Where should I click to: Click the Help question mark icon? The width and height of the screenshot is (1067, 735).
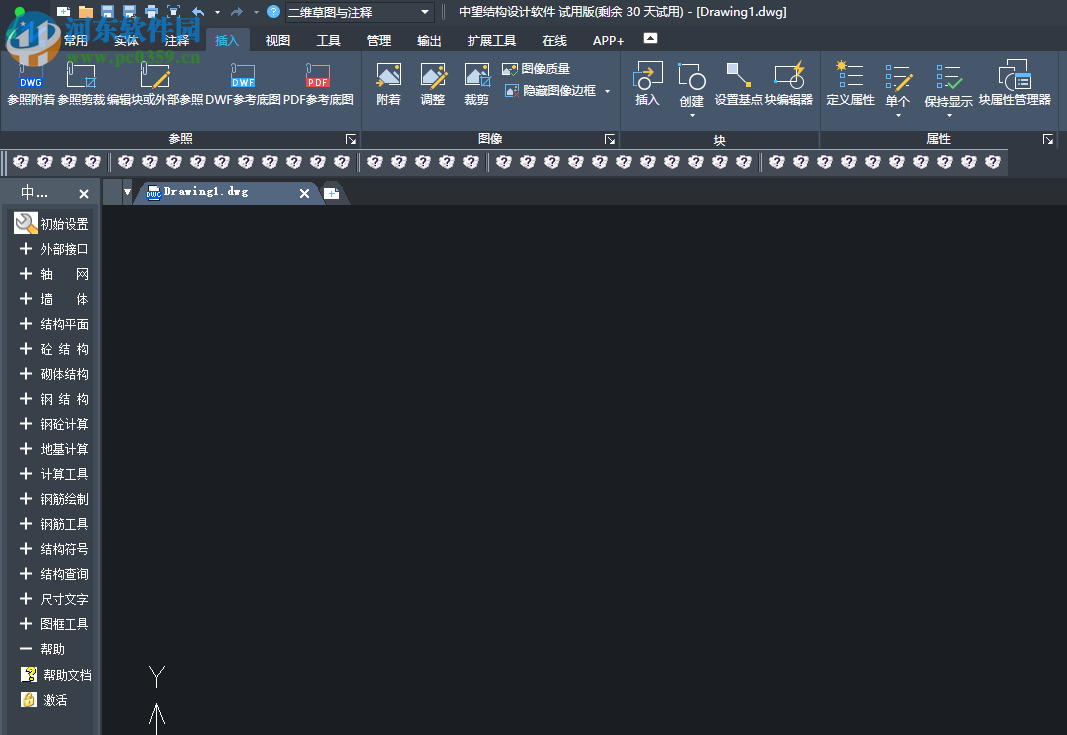(274, 12)
